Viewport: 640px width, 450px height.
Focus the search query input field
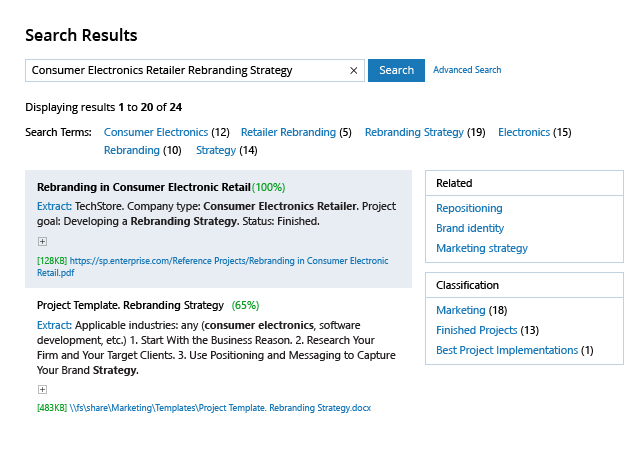coord(185,71)
